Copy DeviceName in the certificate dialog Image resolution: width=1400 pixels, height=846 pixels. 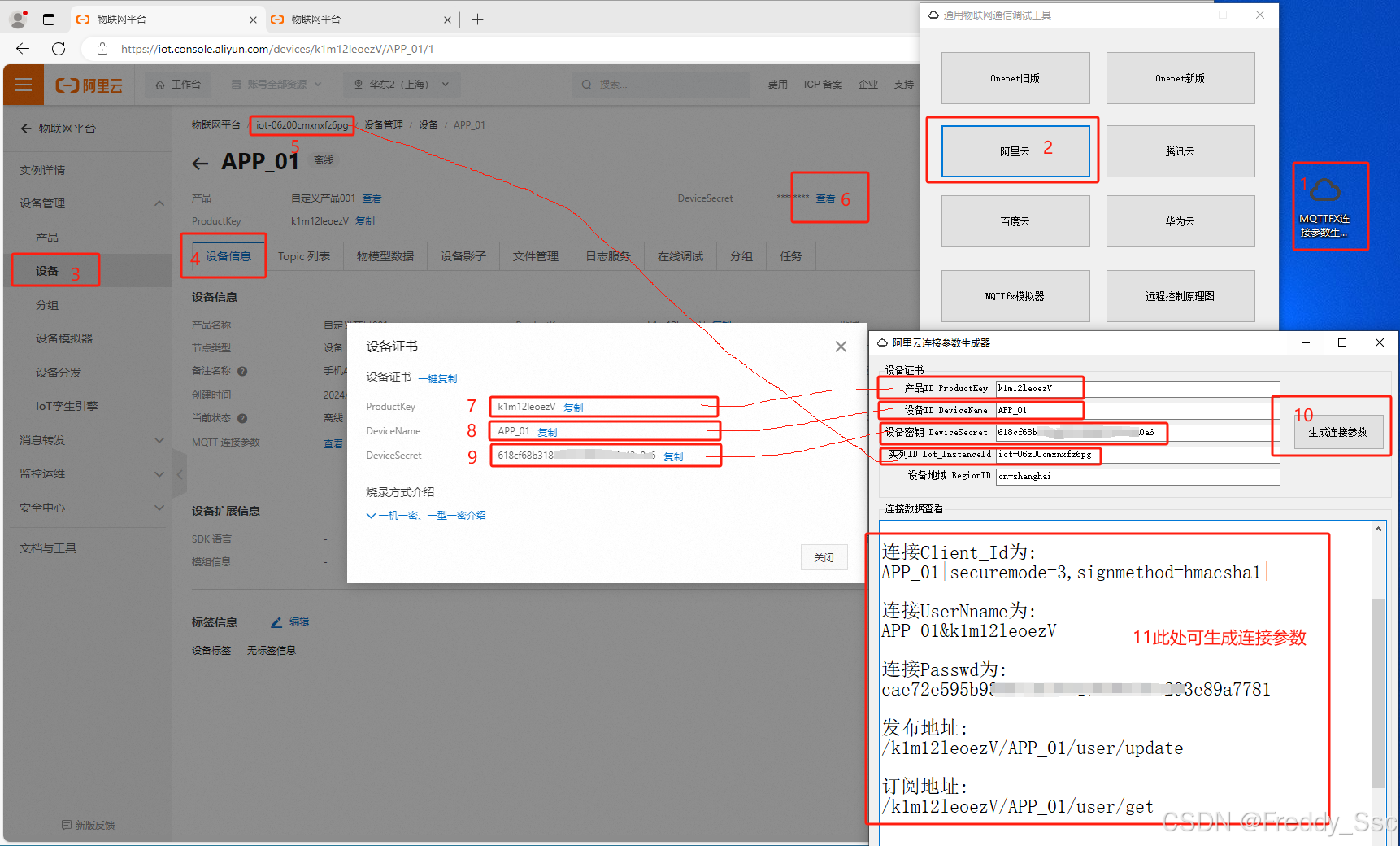click(x=547, y=433)
